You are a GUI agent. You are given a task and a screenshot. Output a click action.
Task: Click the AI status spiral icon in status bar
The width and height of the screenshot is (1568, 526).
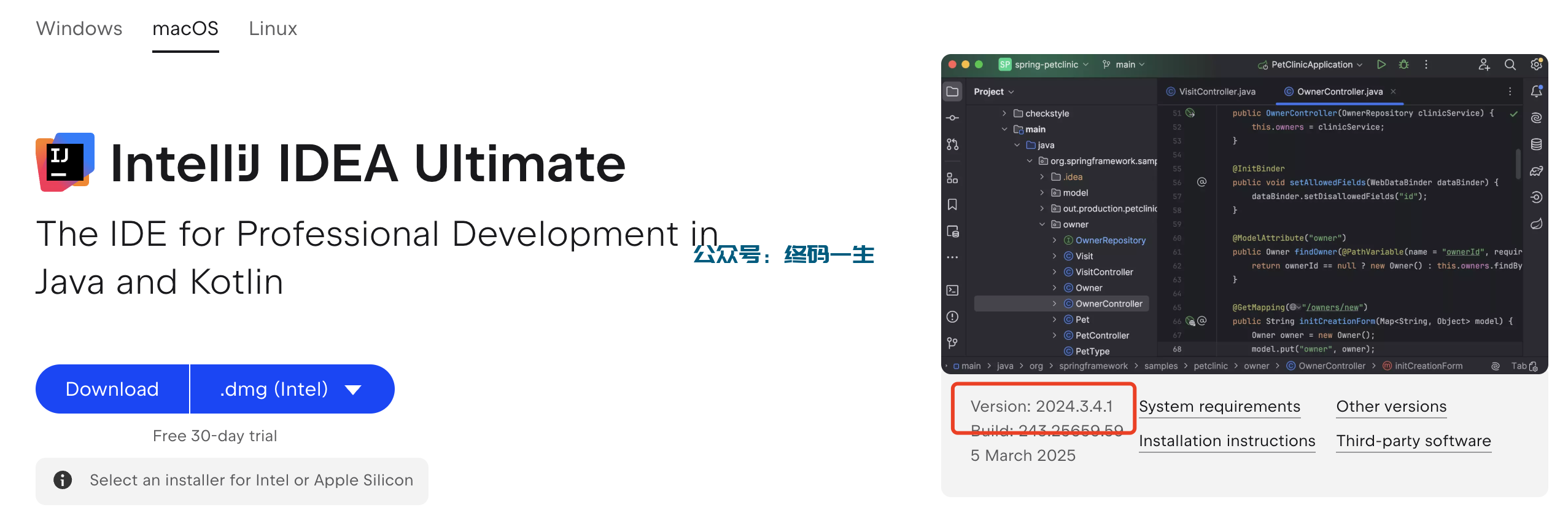tap(1496, 366)
